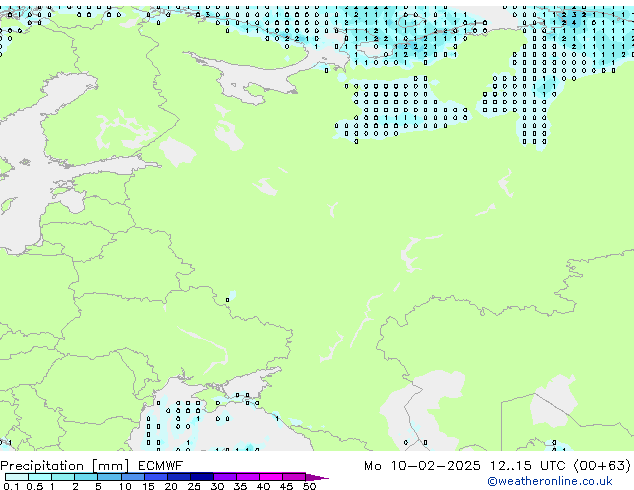Open the weatheronline.co.uk copyright link

549,481
